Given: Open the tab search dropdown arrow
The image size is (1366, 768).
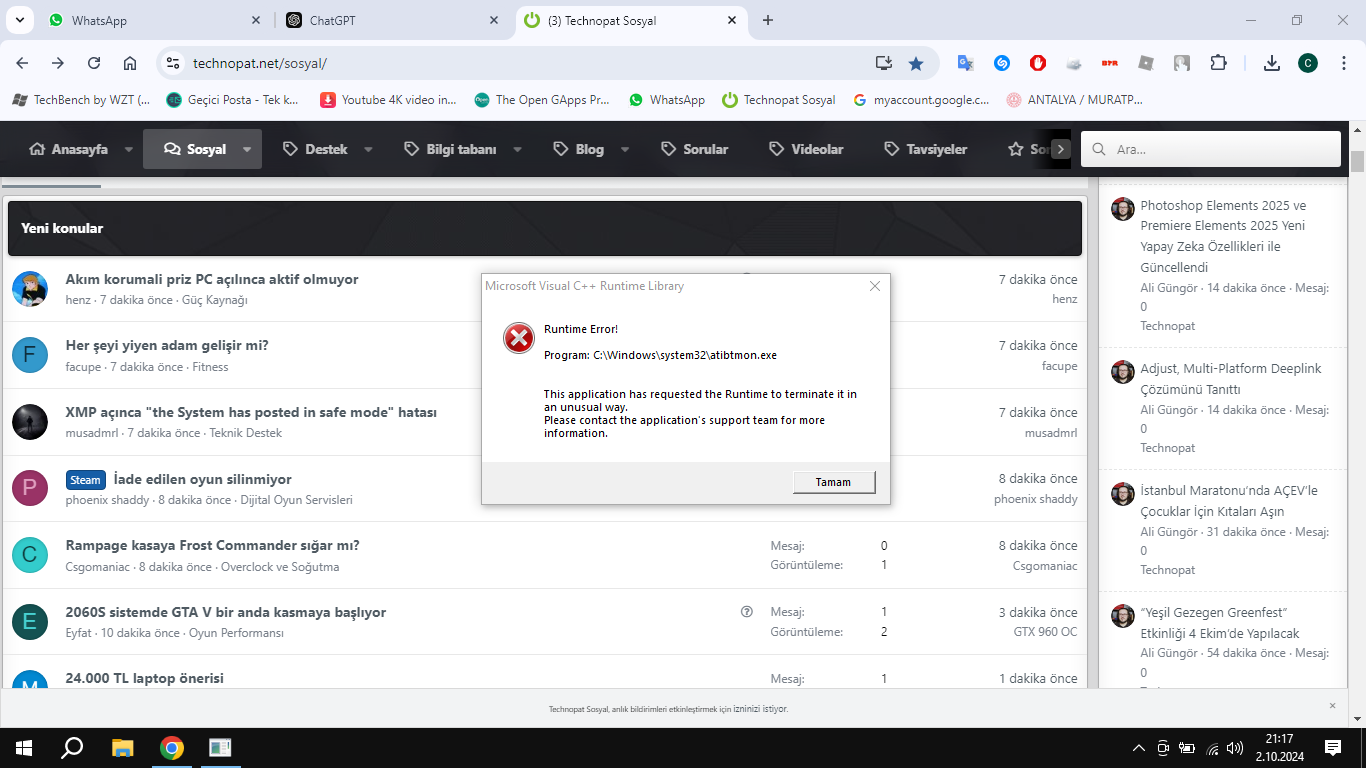Looking at the screenshot, I should point(22,20).
